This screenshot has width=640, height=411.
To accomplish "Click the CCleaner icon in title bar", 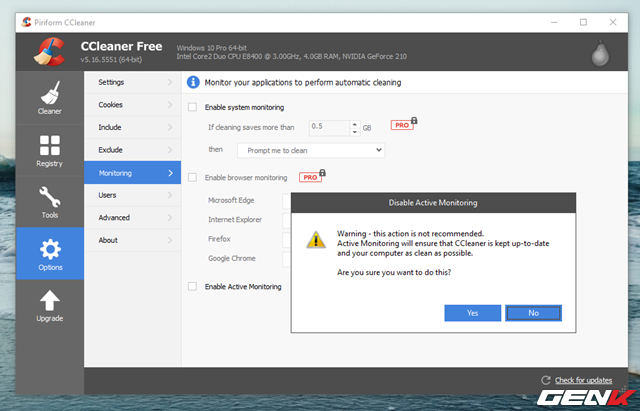I will [x=27, y=22].
